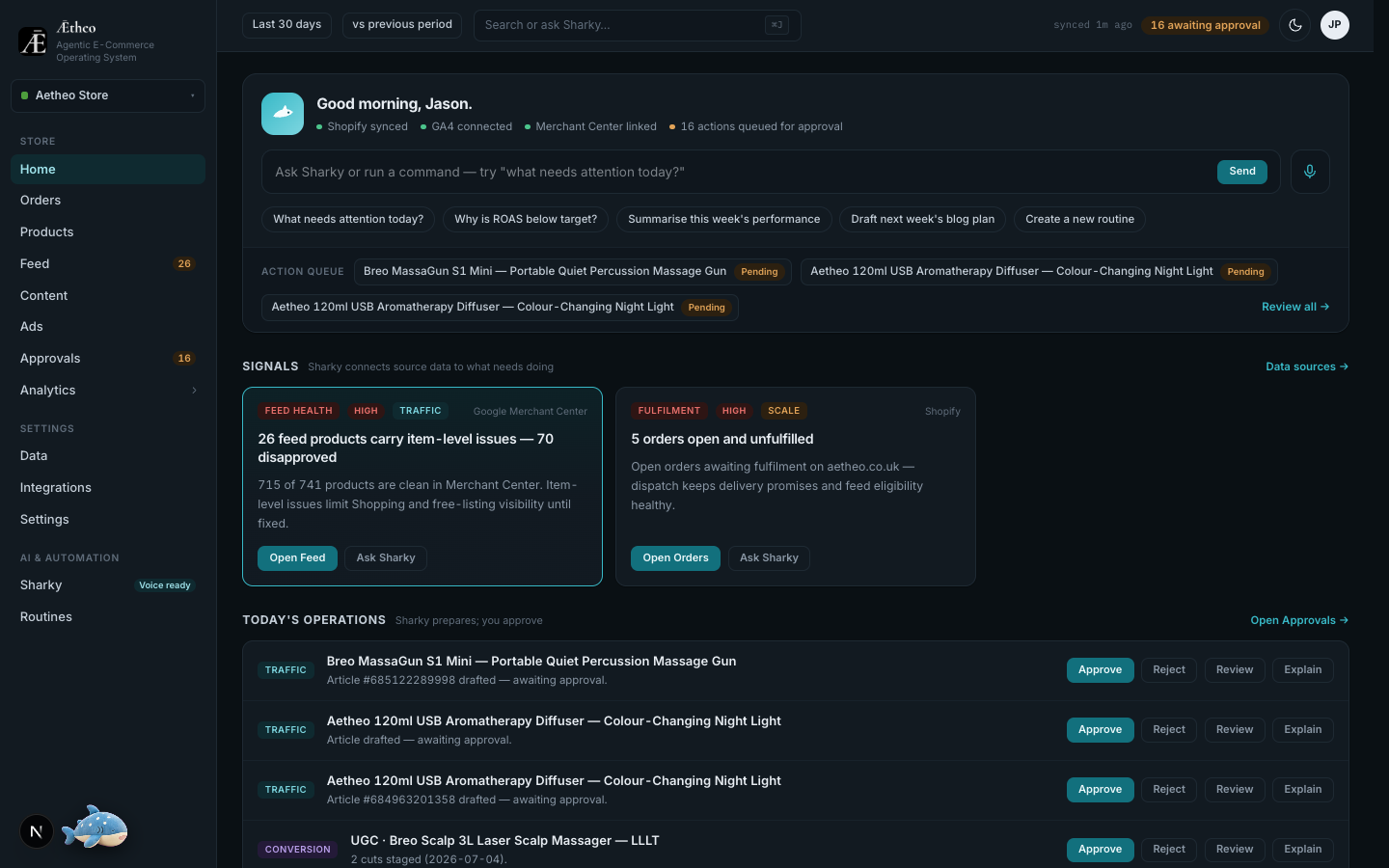
Task: Open Feed in the sidebar
Action: [108, 264]
